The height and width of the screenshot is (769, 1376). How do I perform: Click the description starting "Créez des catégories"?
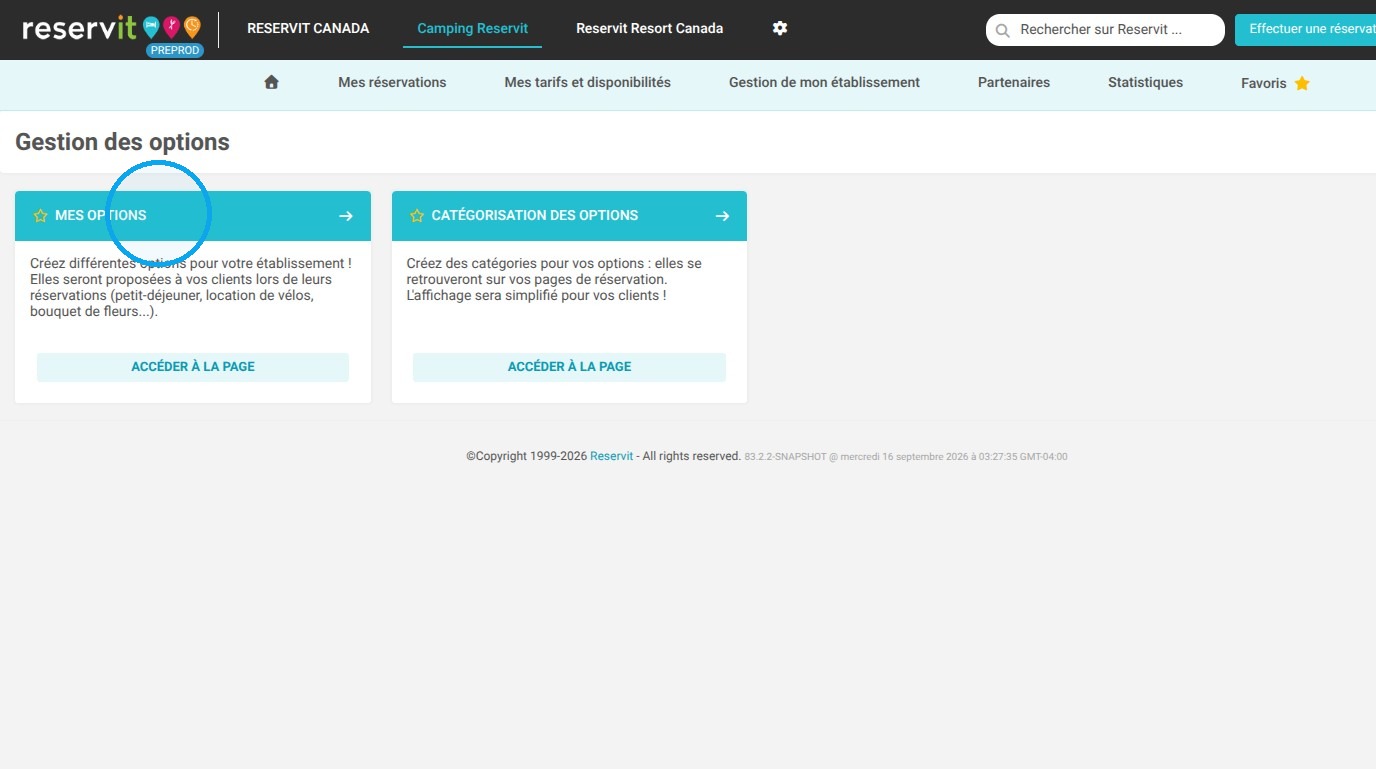click(554, 280)
